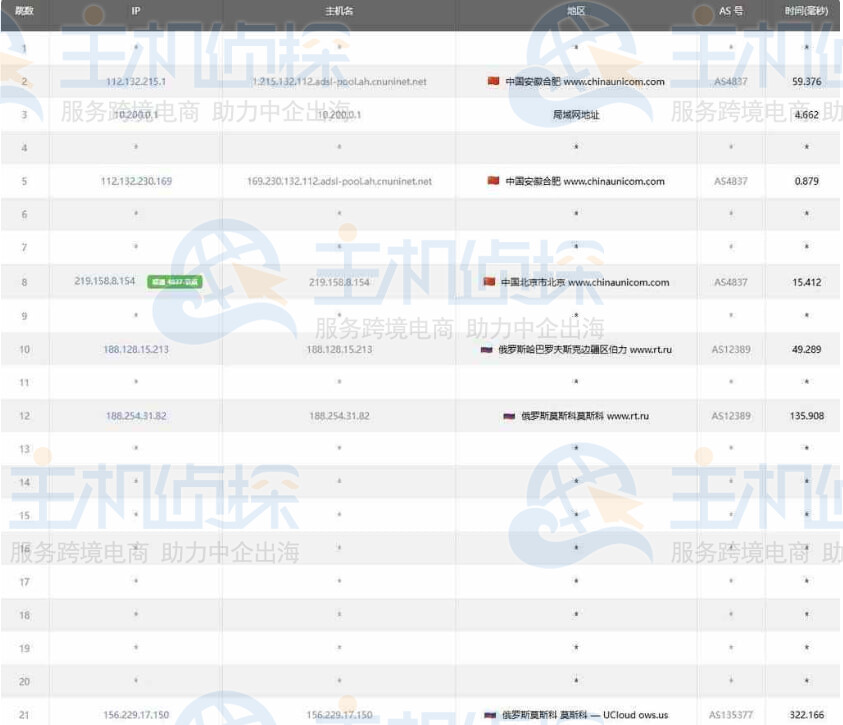Click the Russia flag icon on hop 10

[485, 349]
